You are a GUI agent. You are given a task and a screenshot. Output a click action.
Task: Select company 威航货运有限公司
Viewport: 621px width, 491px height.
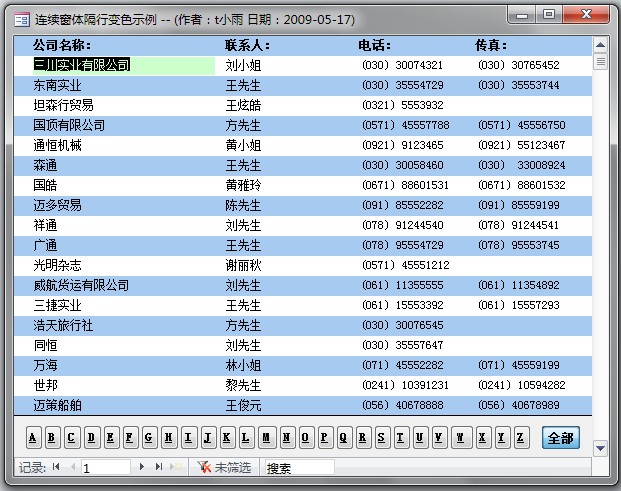(81, 285)
